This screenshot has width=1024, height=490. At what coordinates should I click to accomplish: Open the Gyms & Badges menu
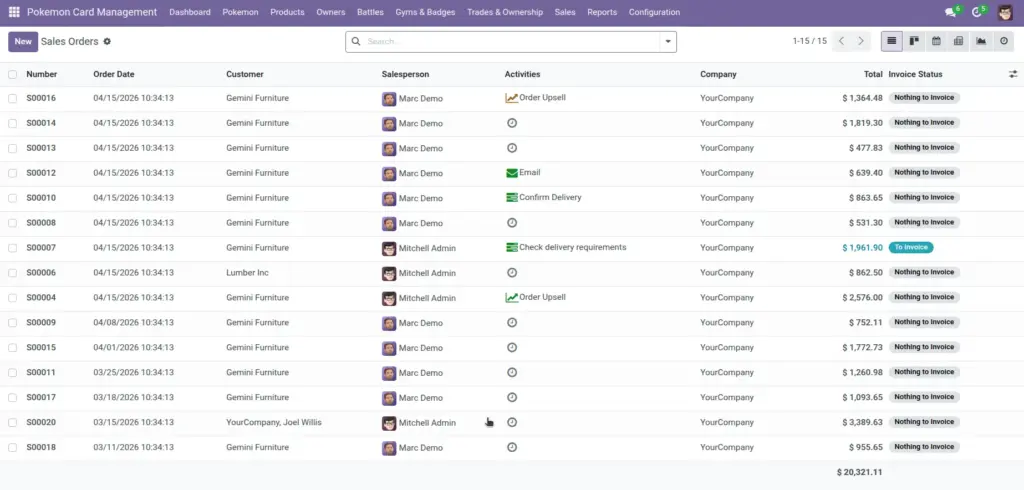[x=425, y=12]
